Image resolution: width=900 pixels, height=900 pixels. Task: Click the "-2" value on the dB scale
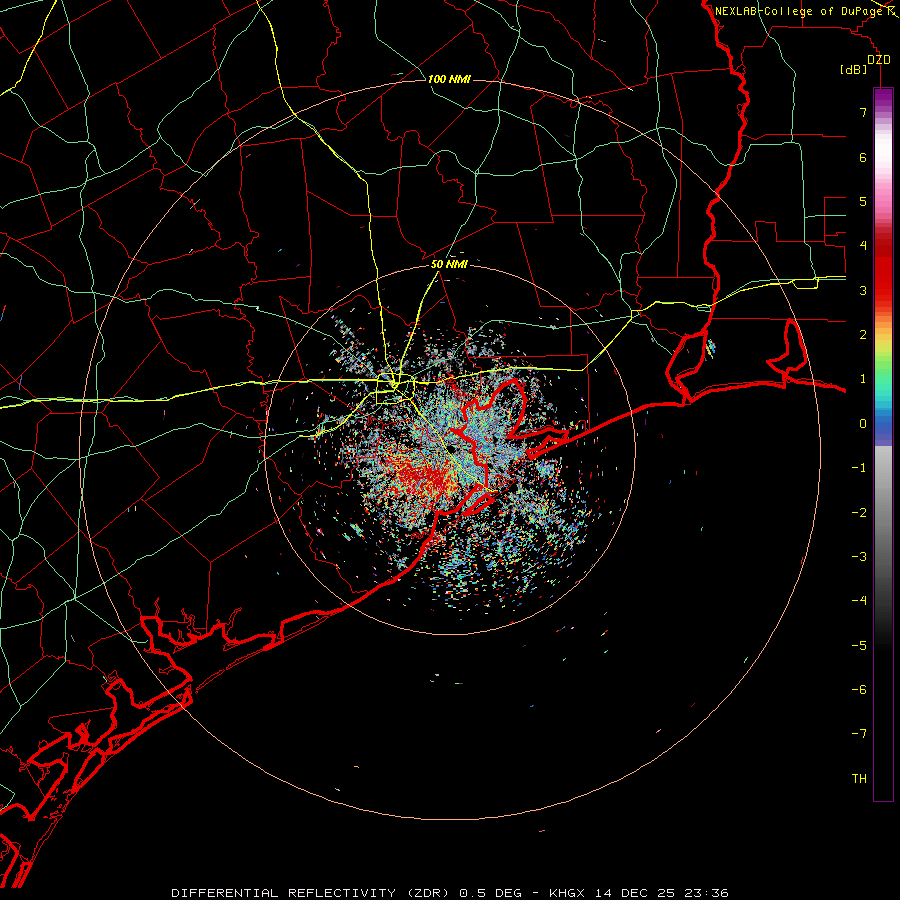(x=859, y=513)
